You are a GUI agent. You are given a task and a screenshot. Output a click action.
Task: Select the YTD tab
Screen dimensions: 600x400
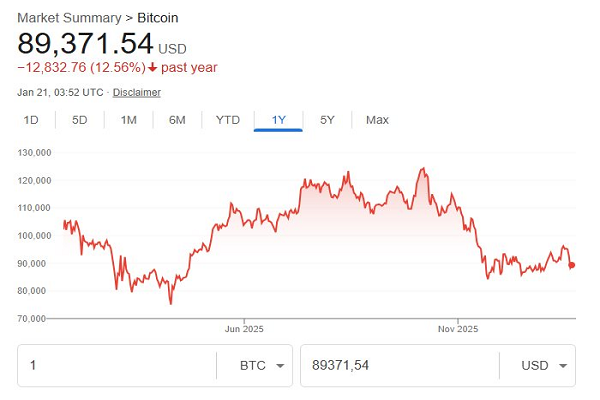click(228, 120)
